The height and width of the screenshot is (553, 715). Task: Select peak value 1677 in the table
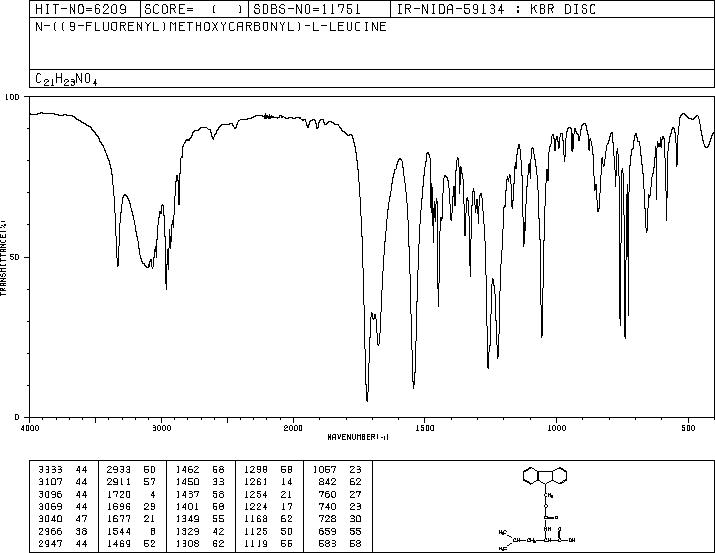pos(119,519)
